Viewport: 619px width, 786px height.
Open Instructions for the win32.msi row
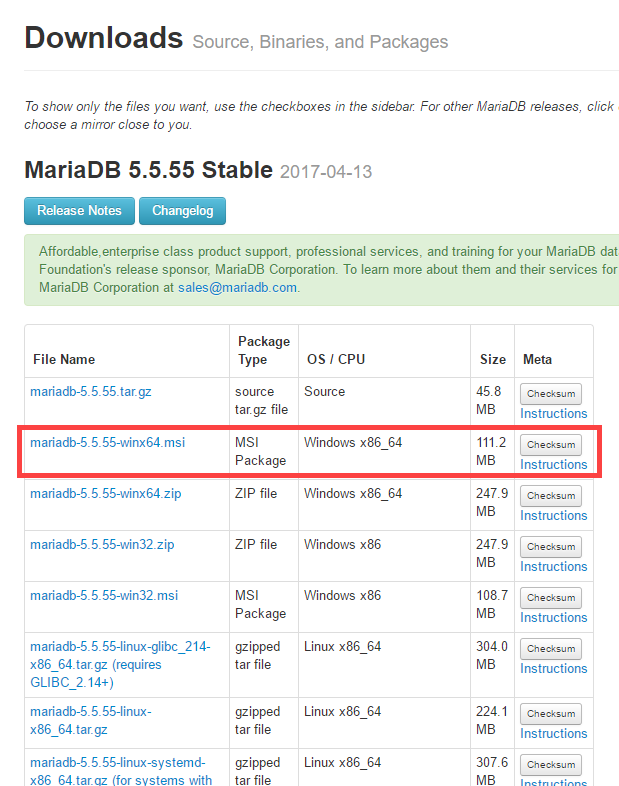[553, 618]
